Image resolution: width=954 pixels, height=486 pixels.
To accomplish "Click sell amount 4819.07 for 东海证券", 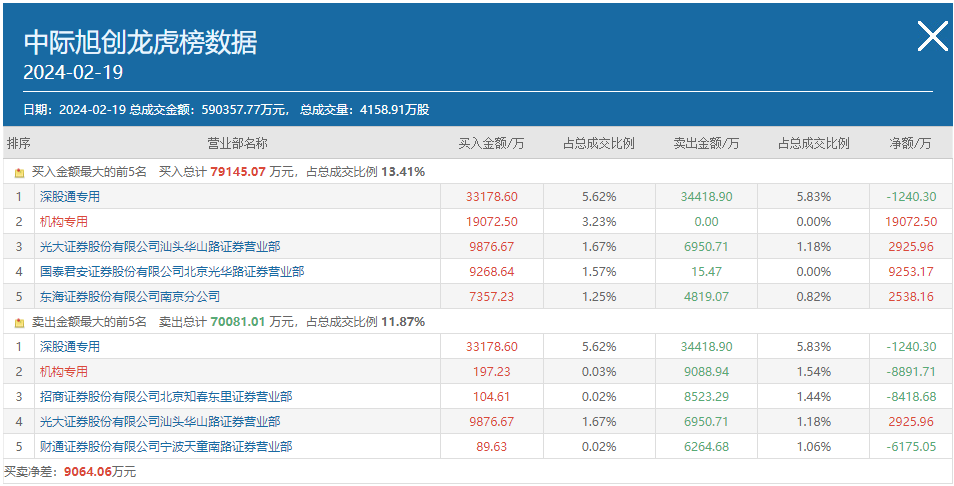I will click(706, 296).
